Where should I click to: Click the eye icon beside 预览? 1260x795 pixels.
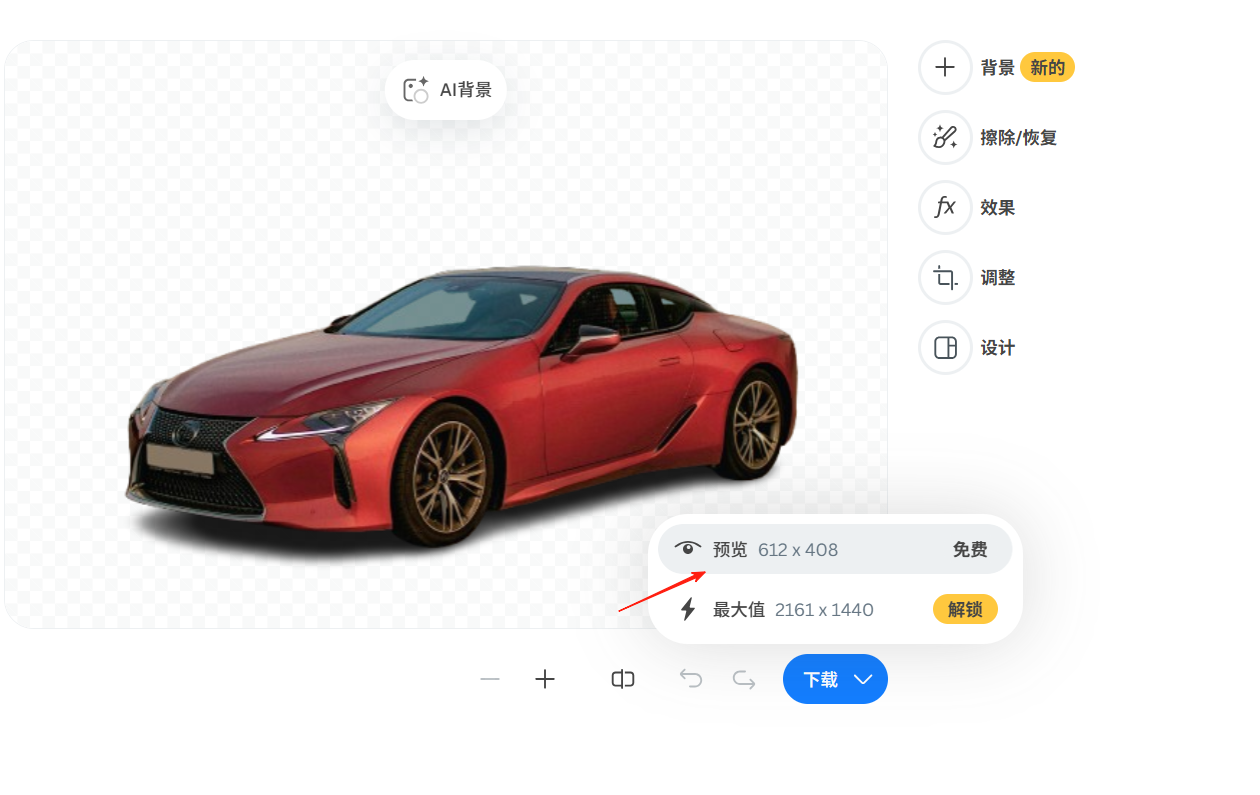click(x=688, y=549)
